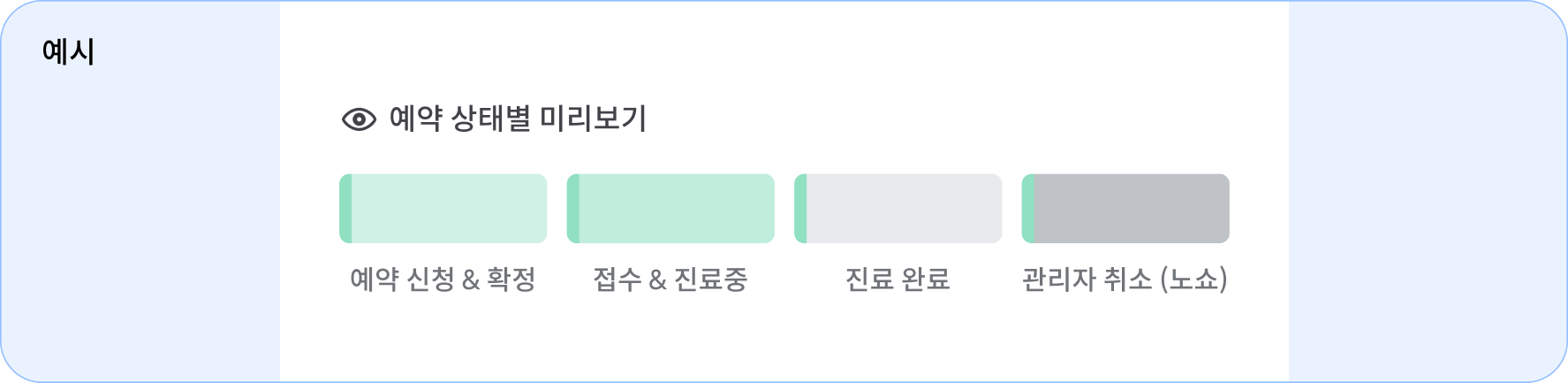The height and width of the screenshot is (383, 1568).
Task: Click the word 진료중 in second caption
Action: coord(711,280)
